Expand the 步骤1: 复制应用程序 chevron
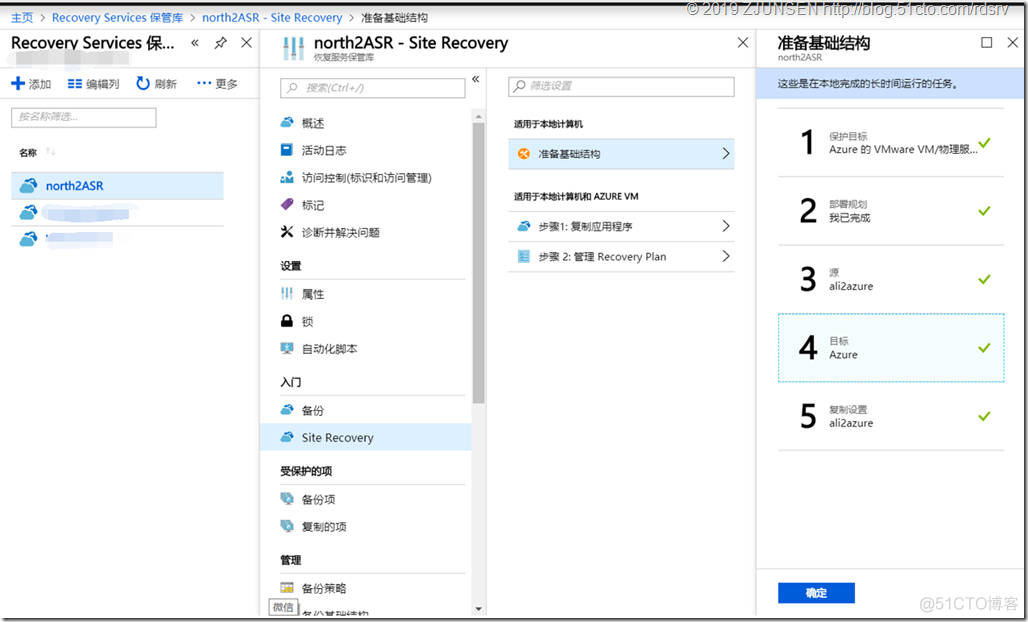Viewport: 1028px width, 622px height. point(726,226)
